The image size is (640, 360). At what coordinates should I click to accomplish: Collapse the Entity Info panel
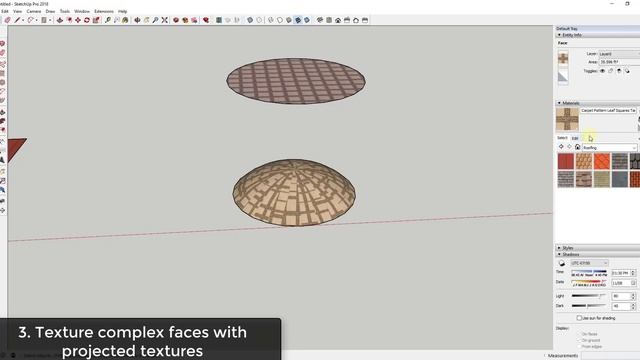coord(559,35)
